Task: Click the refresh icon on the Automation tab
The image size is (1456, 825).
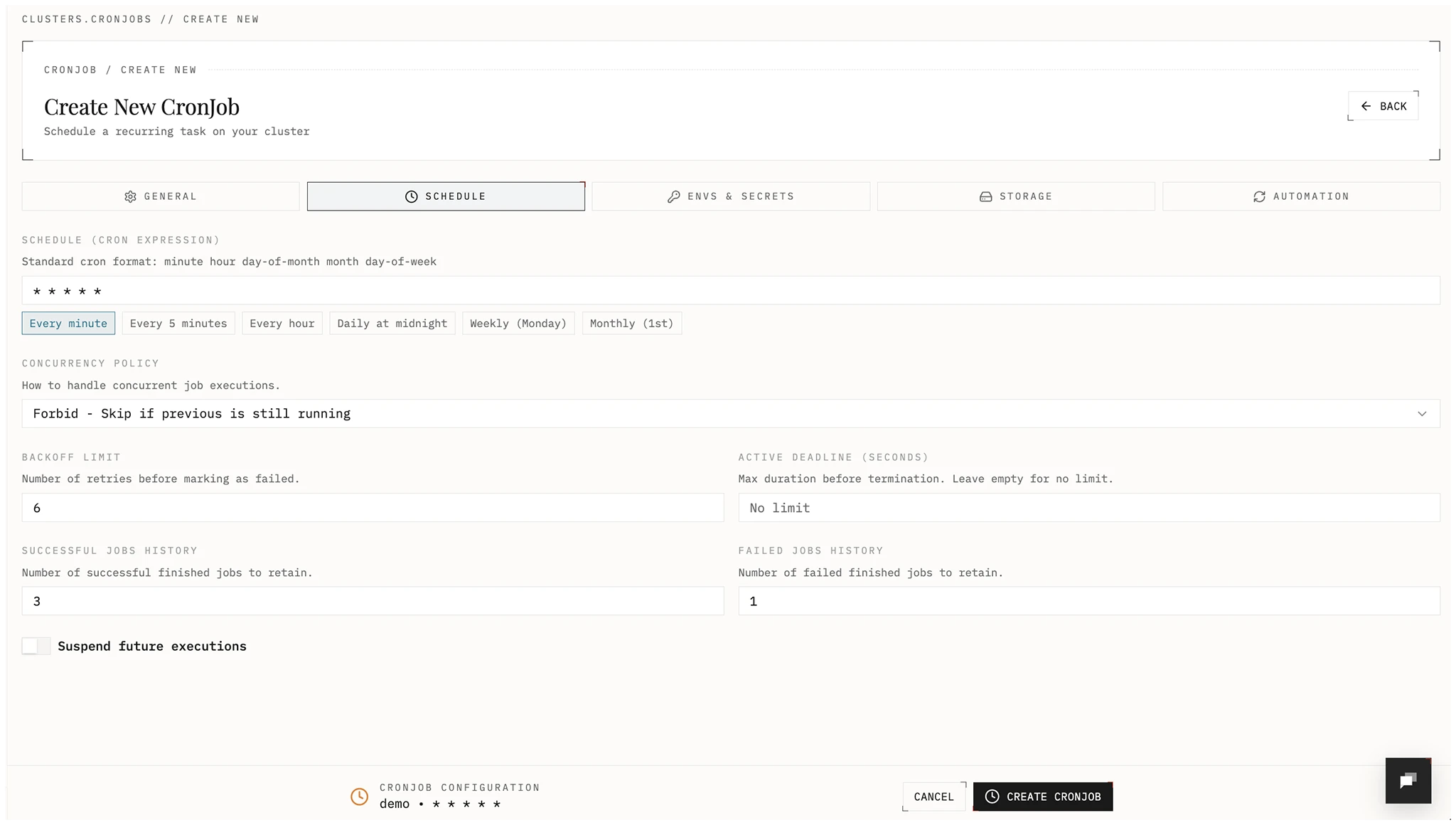Action: pyautogui.click(x=1259, y=196)
